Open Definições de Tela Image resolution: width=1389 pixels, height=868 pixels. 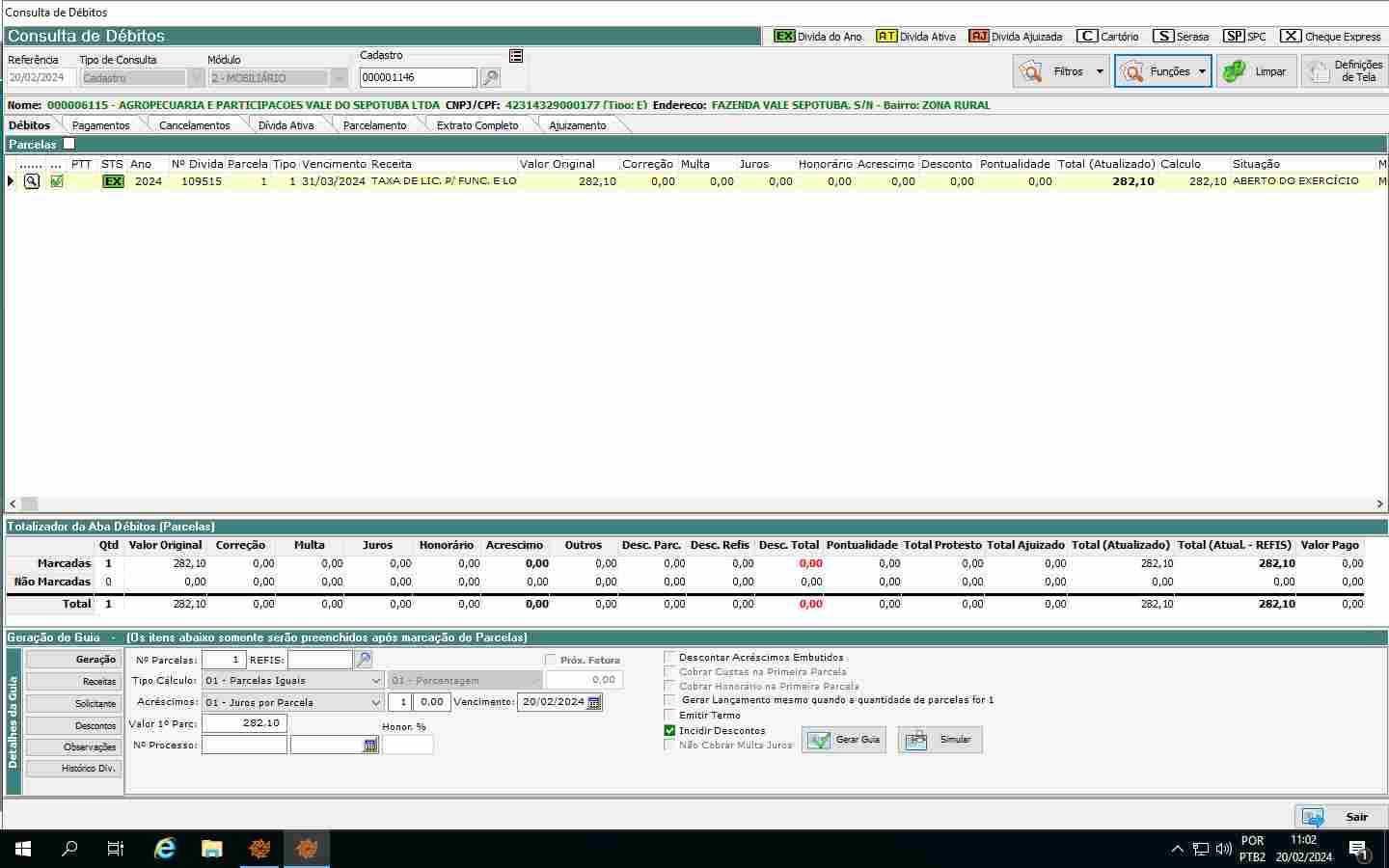click(1345, 71)
